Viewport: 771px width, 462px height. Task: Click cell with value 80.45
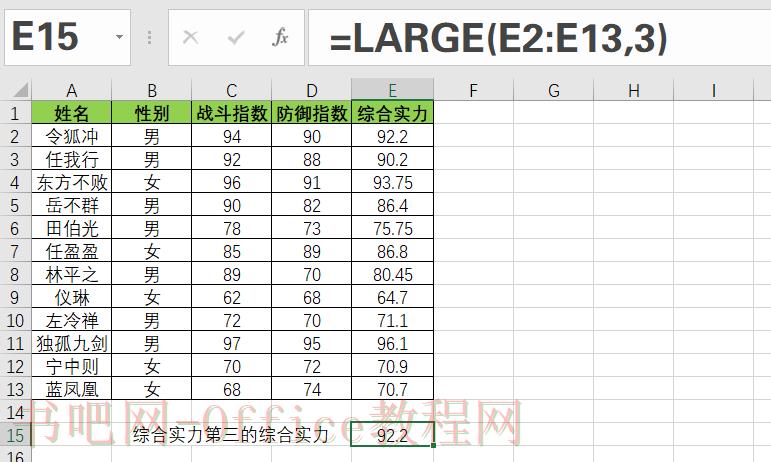[x=392, y=274]
